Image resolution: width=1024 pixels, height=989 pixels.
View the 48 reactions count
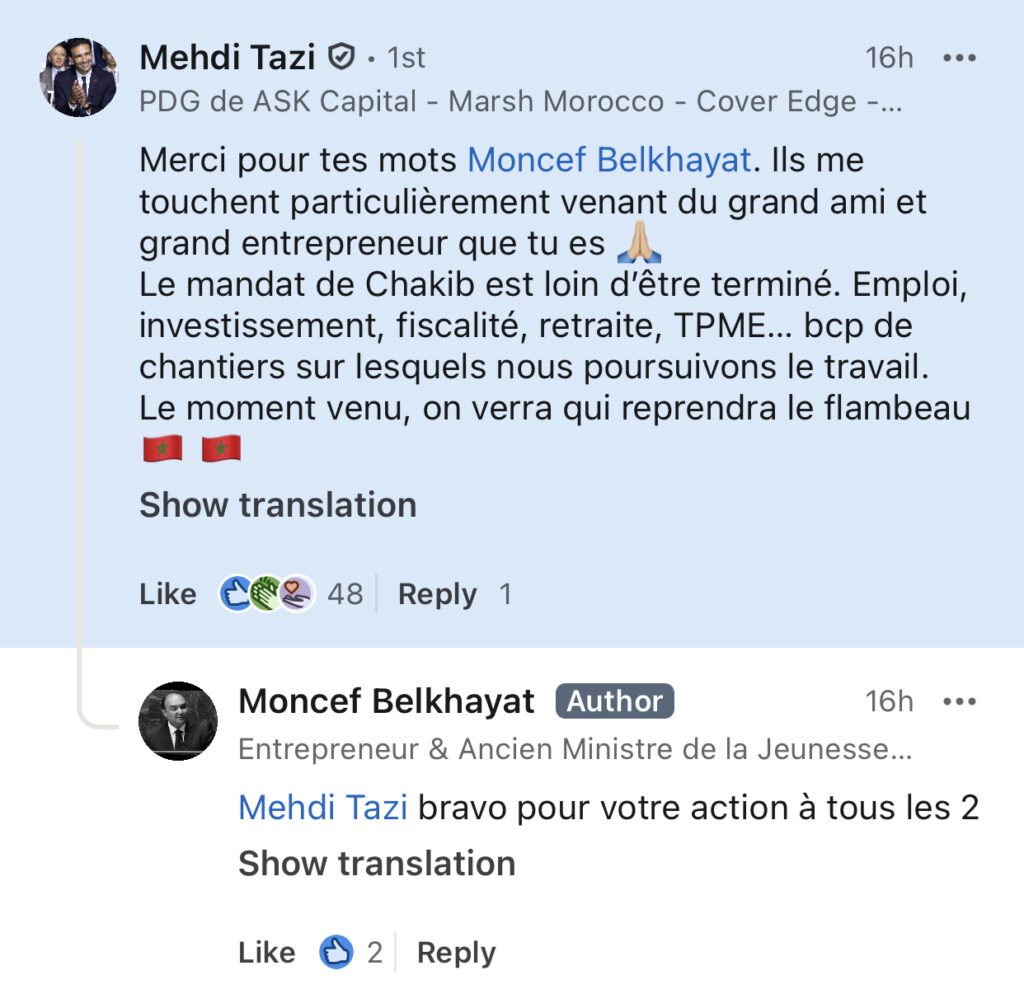pyautogui.click(x=345, y=594)
